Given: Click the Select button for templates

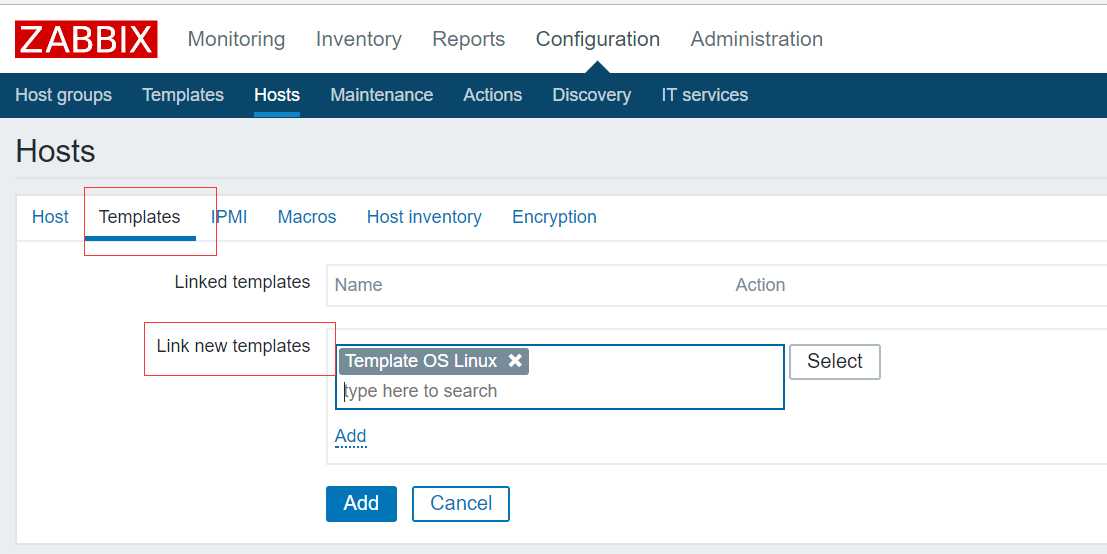Looking at the screenshot, I should tap(834, 361).
